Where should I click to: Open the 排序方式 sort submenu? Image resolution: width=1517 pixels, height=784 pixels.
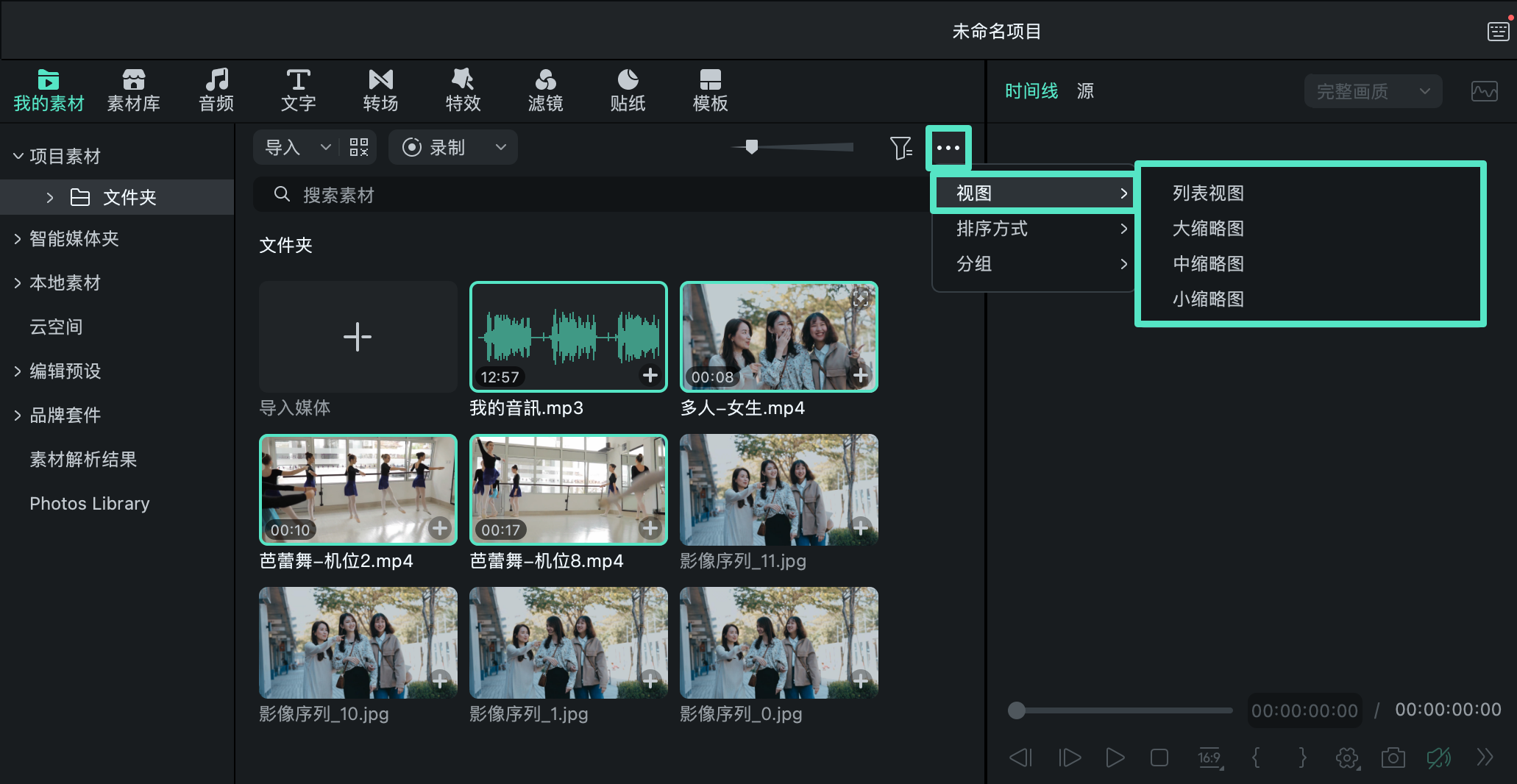click(x=1034, y=228)
